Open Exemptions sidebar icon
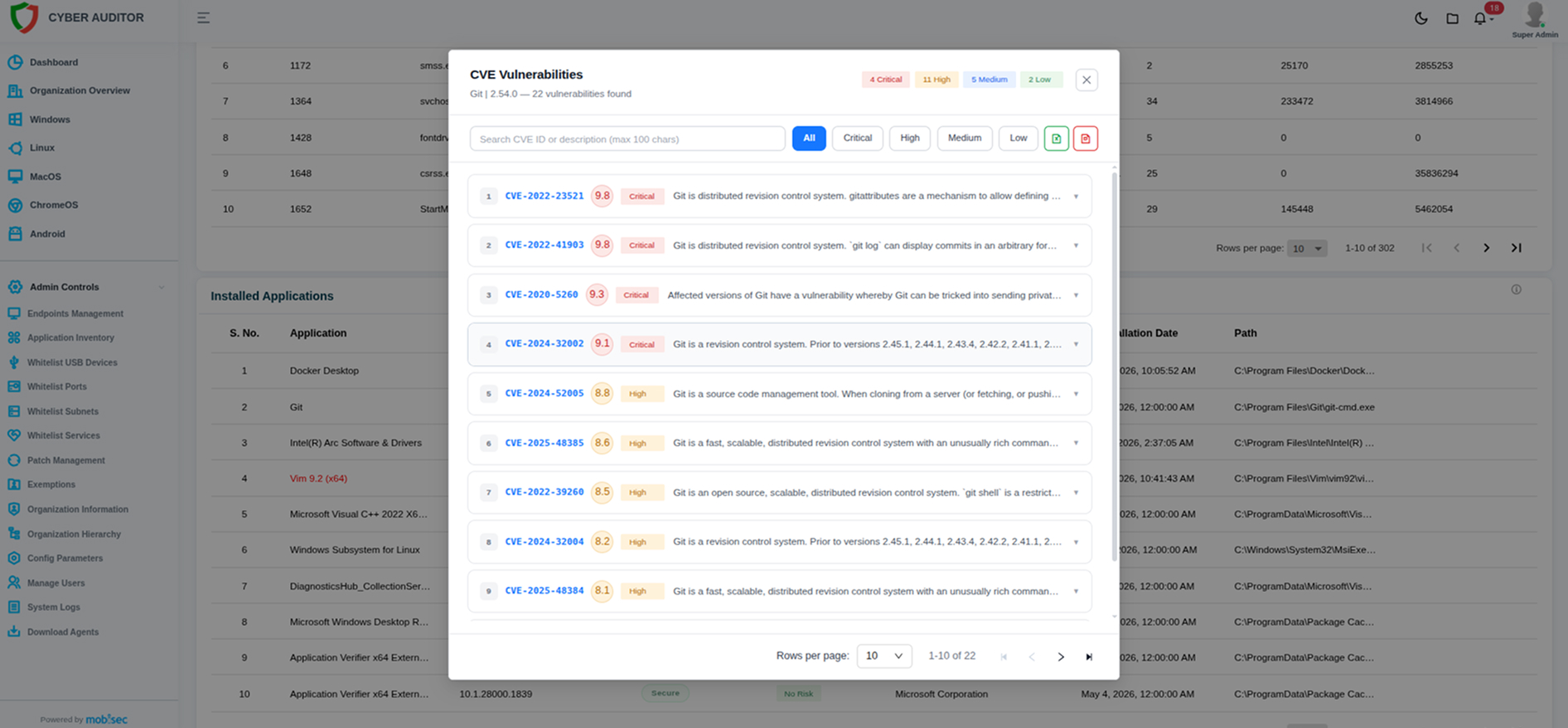1568x728 pixels. (x=14, y=484)
